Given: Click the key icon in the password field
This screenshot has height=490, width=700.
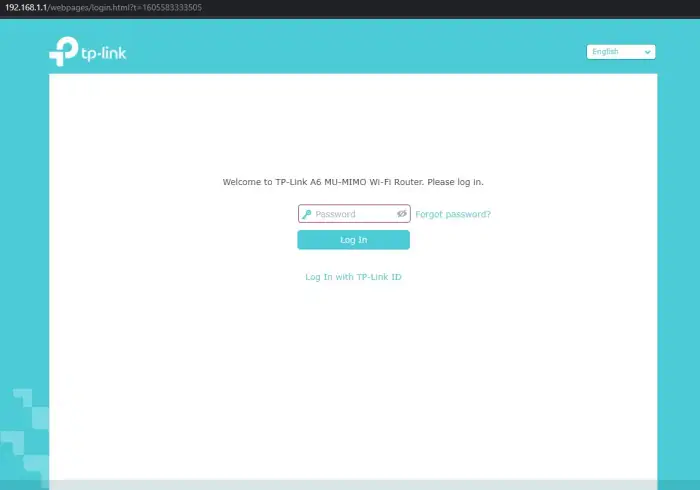Looking at the screenshot, I should click(306, 214).
